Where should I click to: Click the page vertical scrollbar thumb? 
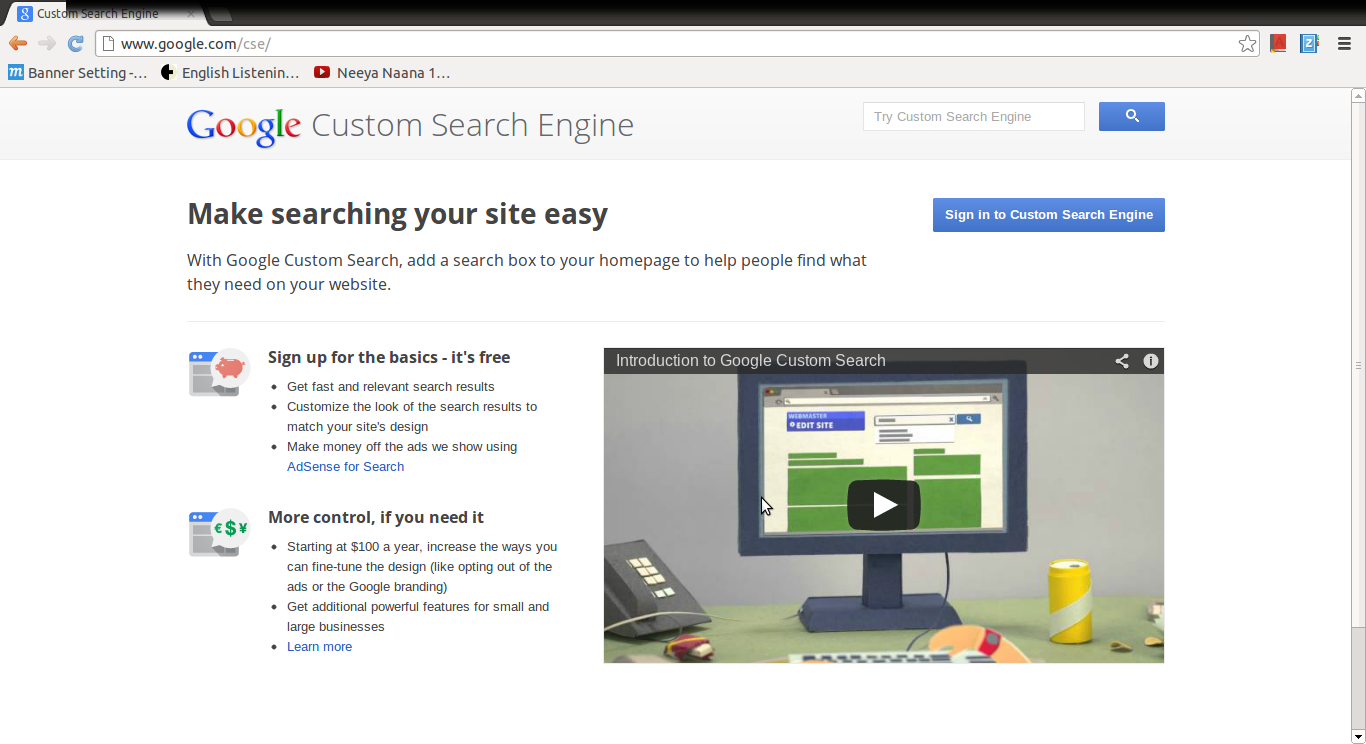[x=1358, y=365]
